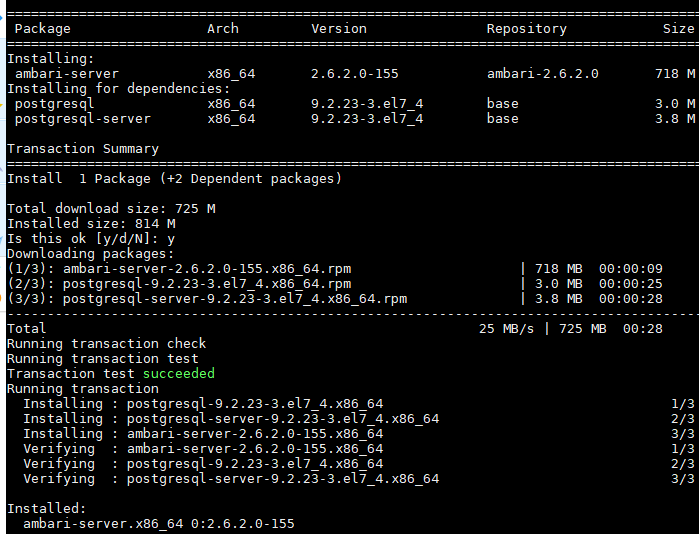The width and height of the screenshot is (699, 534).
Task: Click the postgresql-server dependency row name
Action: (83, 119)
